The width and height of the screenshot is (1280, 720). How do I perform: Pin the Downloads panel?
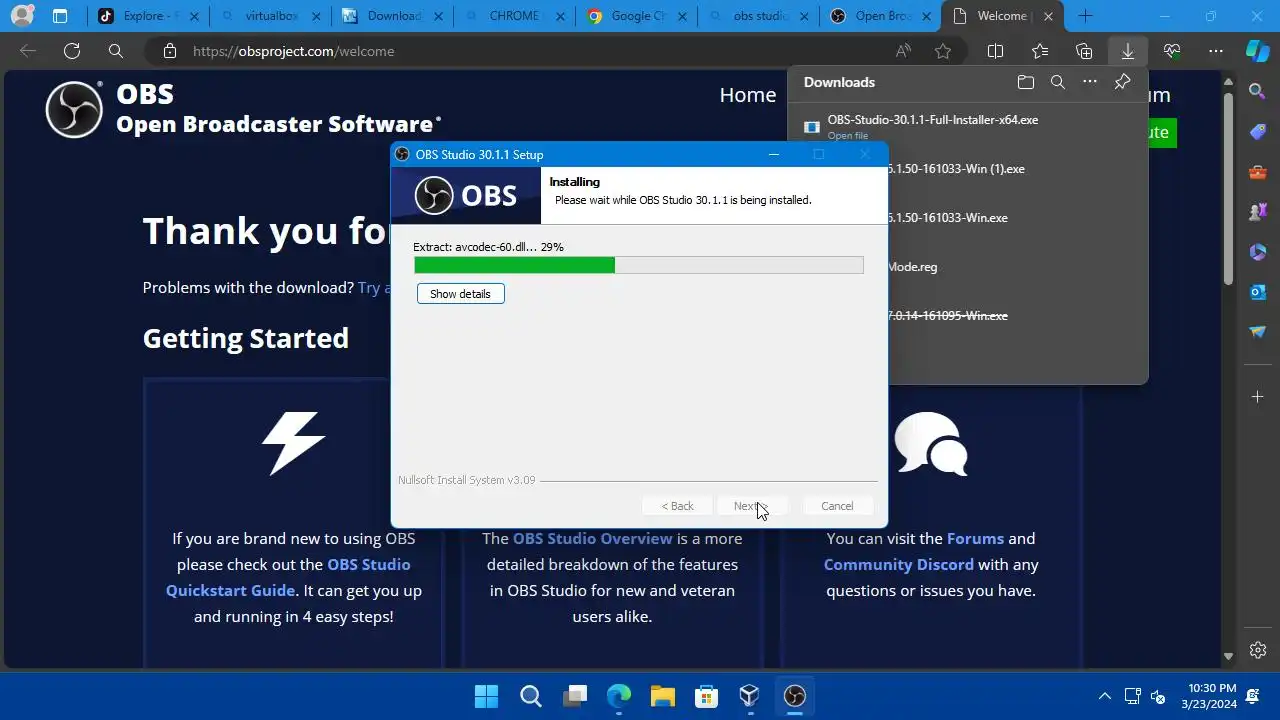[1122, 82]
